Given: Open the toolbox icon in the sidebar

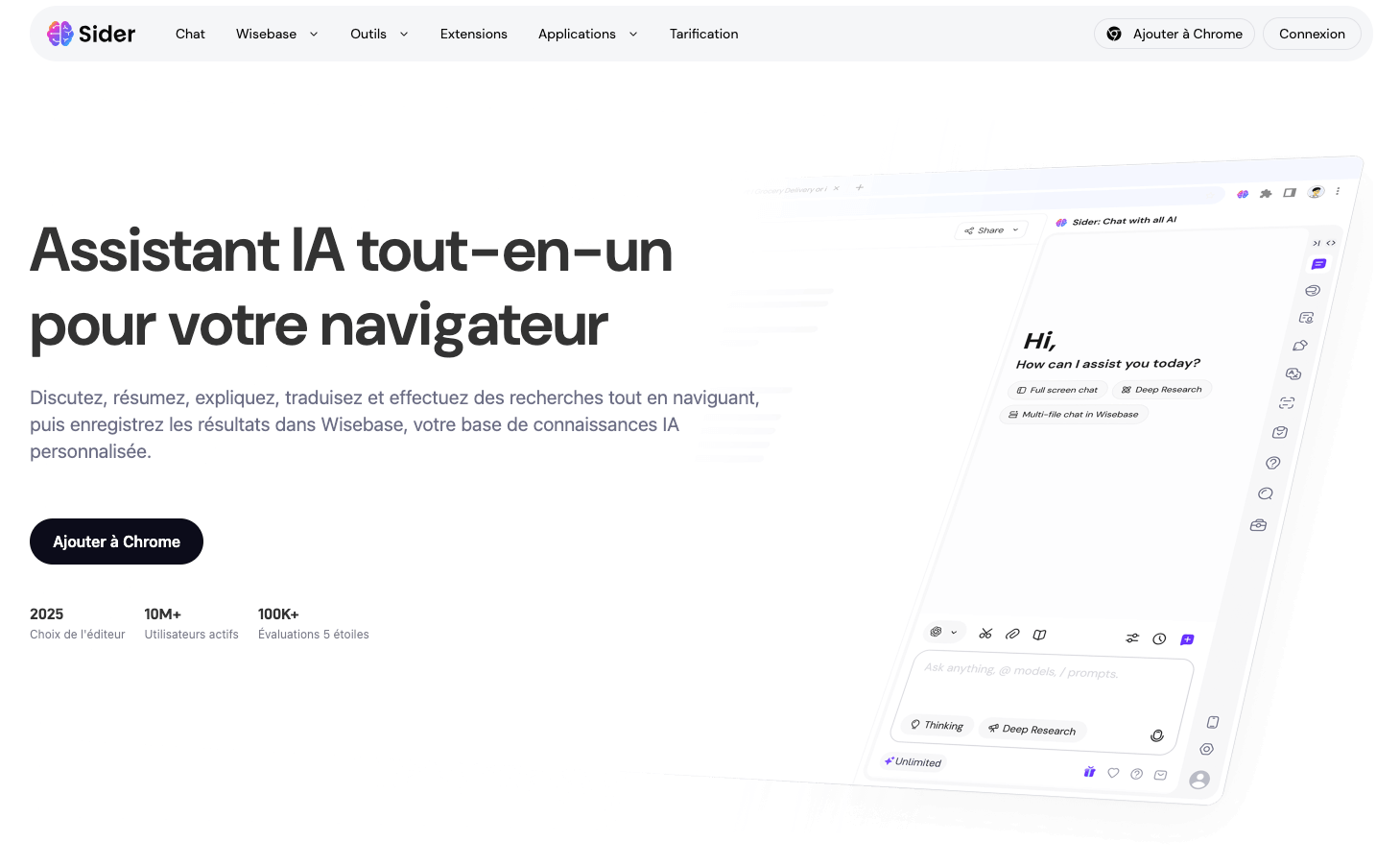Looking at the screenshot, I should (1259, 525).
